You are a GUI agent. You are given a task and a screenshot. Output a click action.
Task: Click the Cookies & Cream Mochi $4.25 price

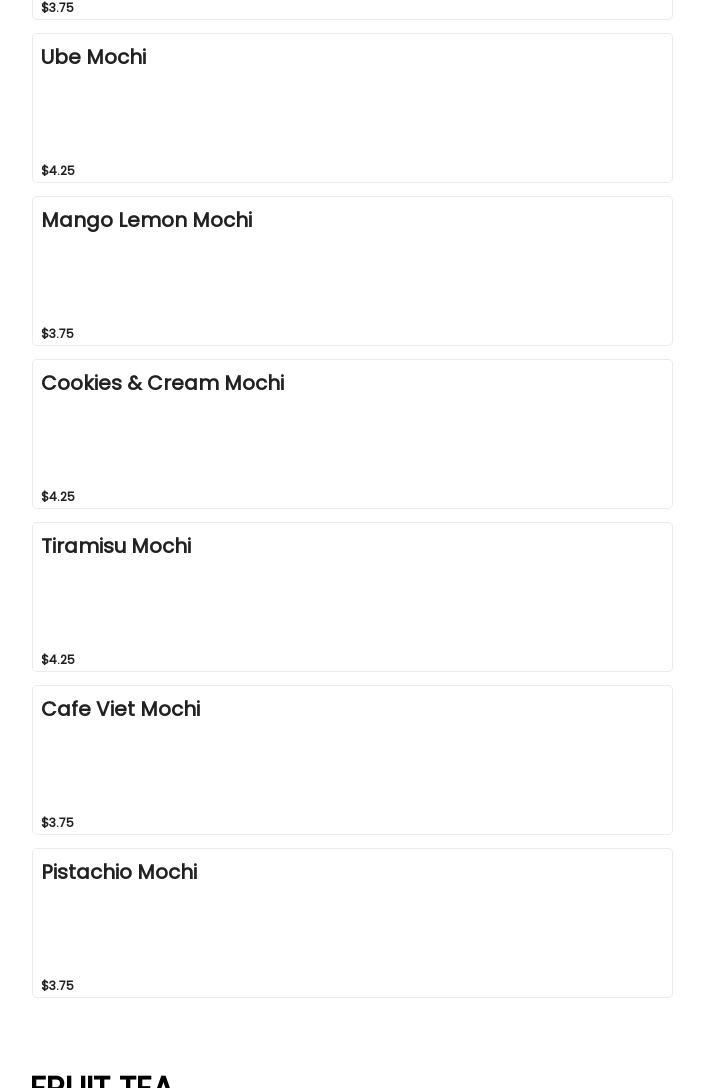(x=58, y=497)
